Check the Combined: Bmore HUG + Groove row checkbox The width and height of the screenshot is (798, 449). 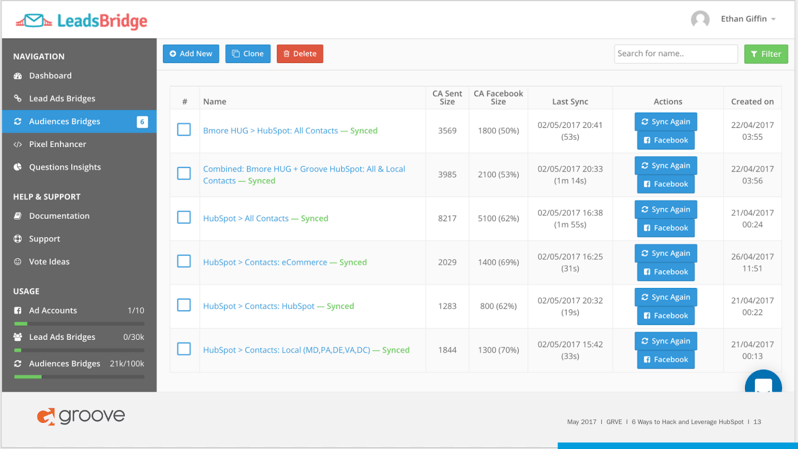(x=184, y=174)
